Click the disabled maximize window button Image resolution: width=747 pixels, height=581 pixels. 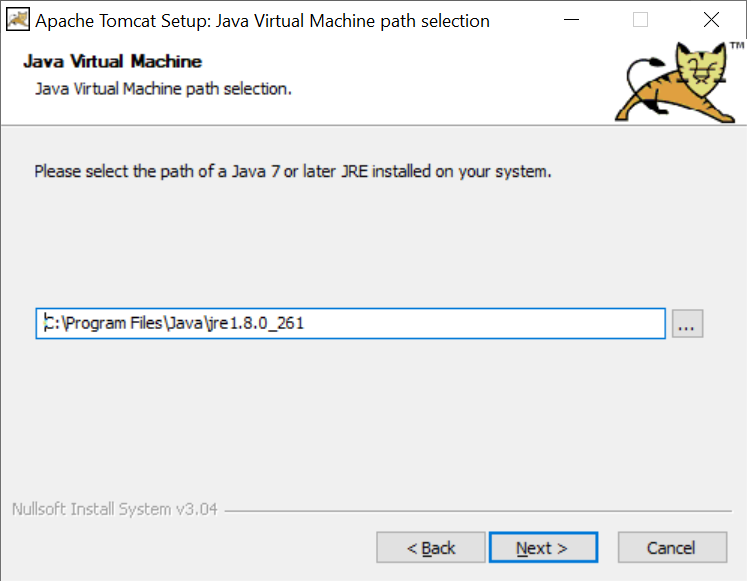point(640,20)
